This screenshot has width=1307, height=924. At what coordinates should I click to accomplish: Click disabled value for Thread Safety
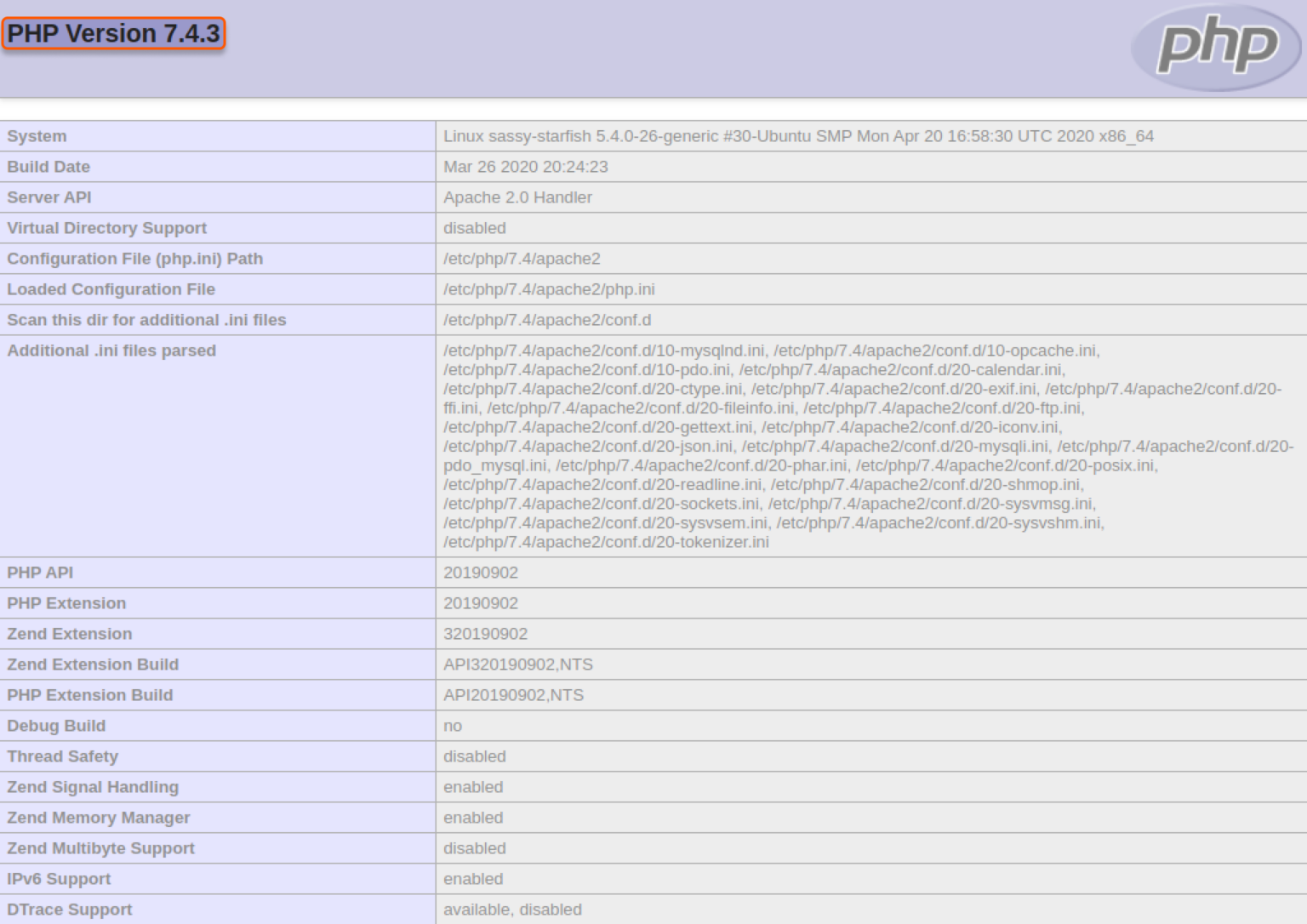[x=475, y=756]
